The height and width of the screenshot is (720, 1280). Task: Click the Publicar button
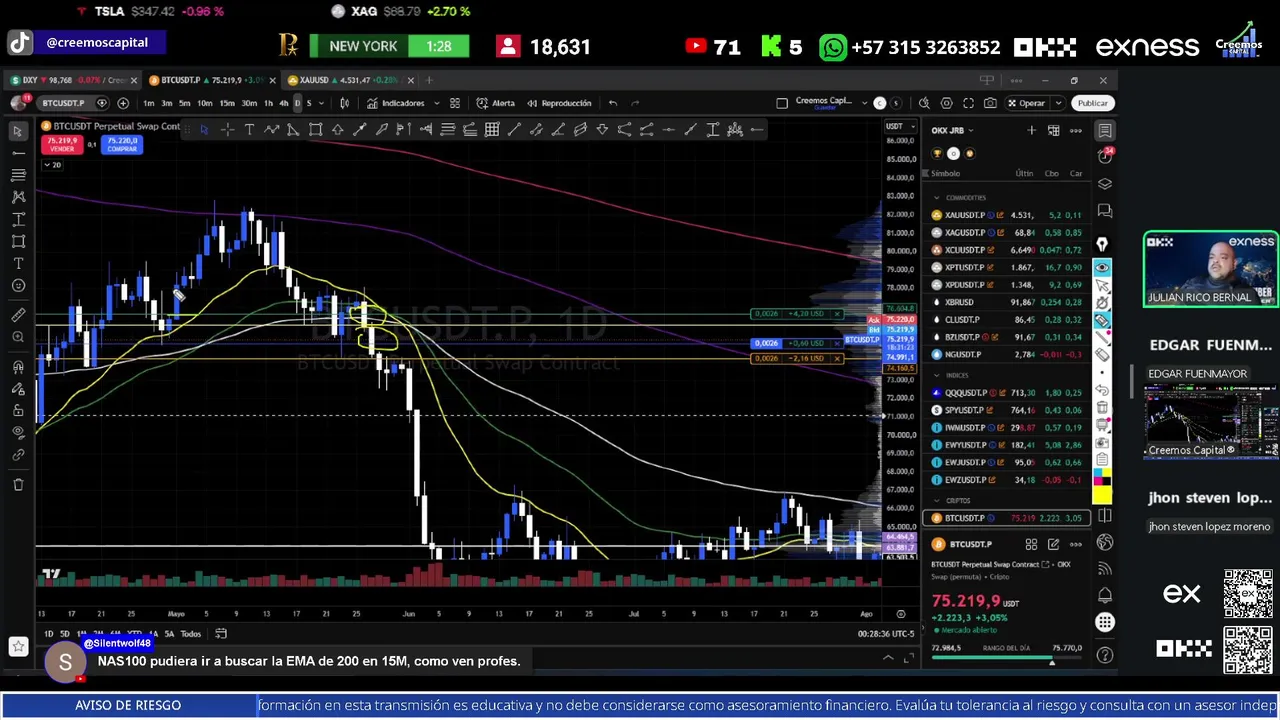click(x=1092, y=103)
